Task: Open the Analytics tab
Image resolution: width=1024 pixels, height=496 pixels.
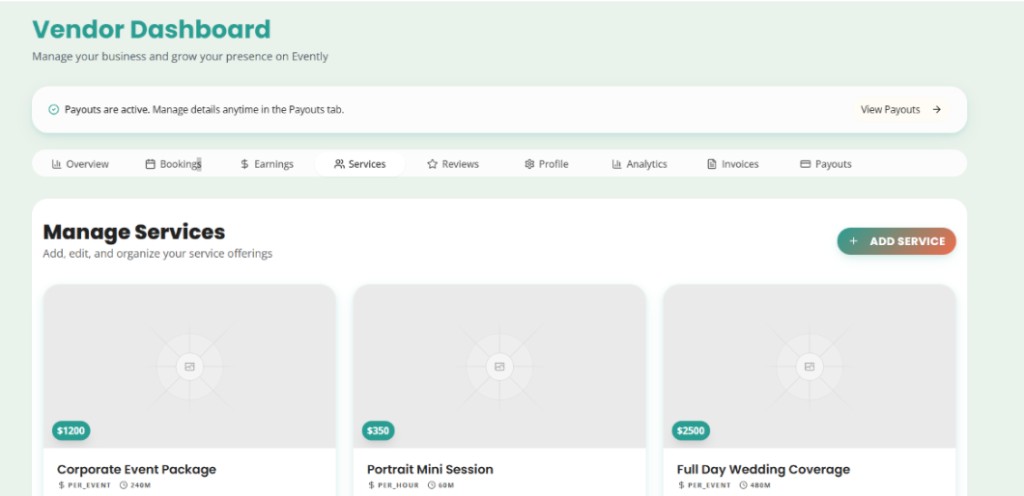Action: [x=639, y=164]
